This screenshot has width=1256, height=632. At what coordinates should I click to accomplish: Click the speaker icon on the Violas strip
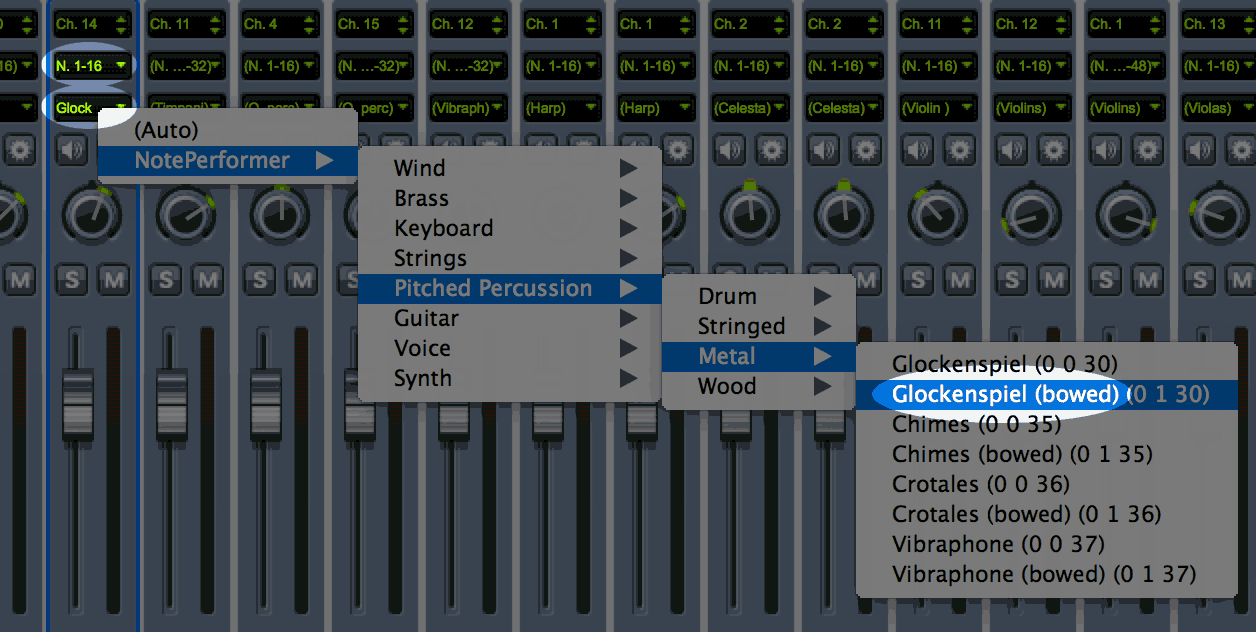click(x=1199, y=150)
